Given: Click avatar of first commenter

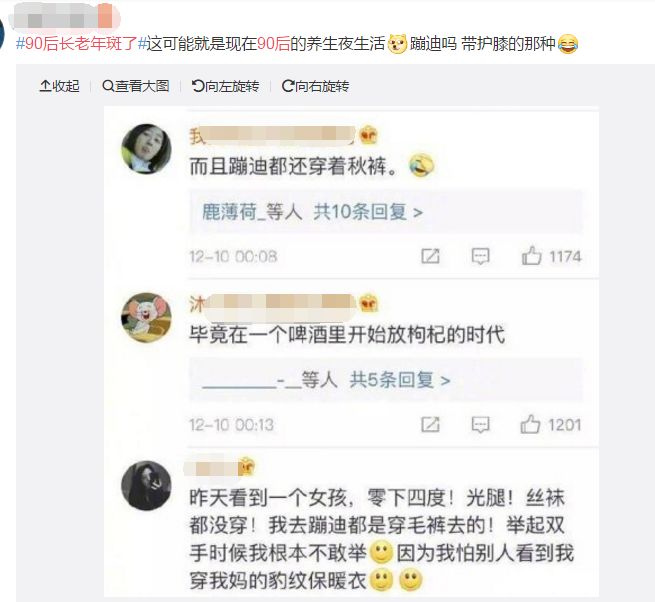Looking at the screenshot, I should 147,149.
